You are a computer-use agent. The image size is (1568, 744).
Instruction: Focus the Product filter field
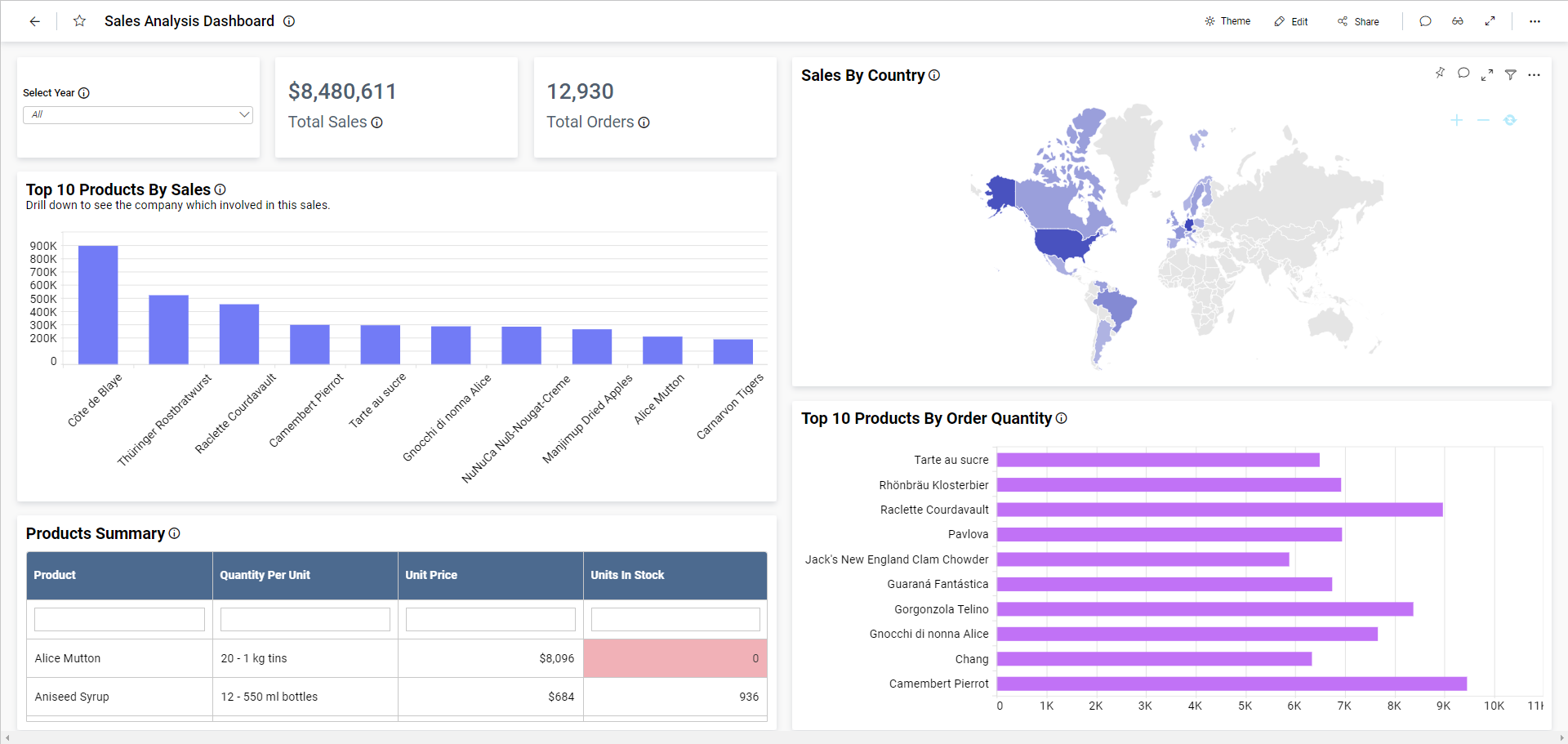(x=119, y=619)
